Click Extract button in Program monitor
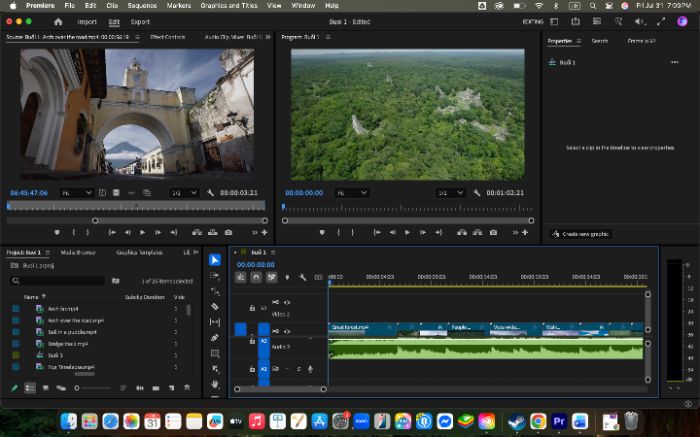Image resolution: width=700 pixels, height=437 pixels. coord(477,233)
